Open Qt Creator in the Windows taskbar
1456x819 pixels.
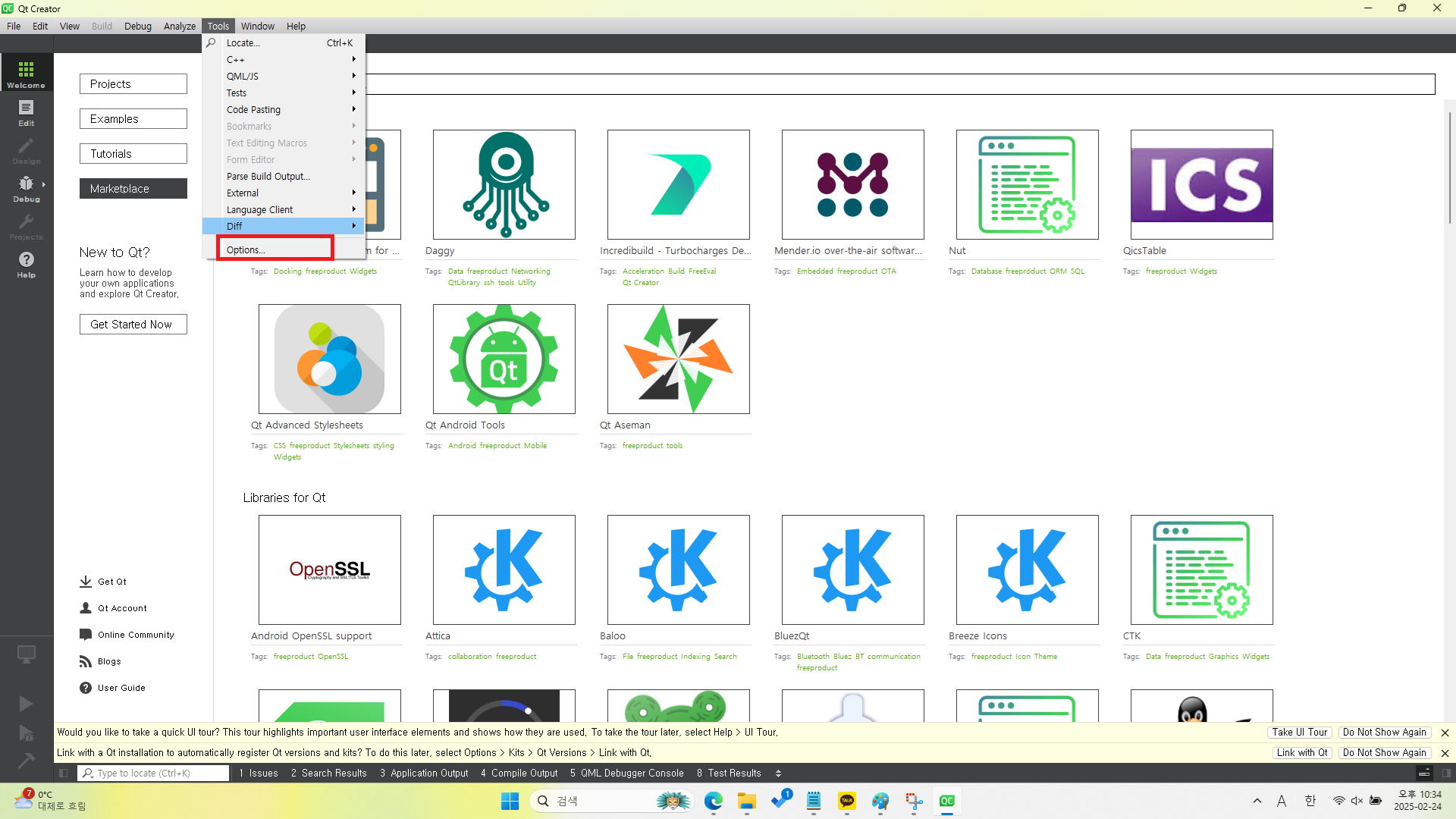[x=946, y=801]
